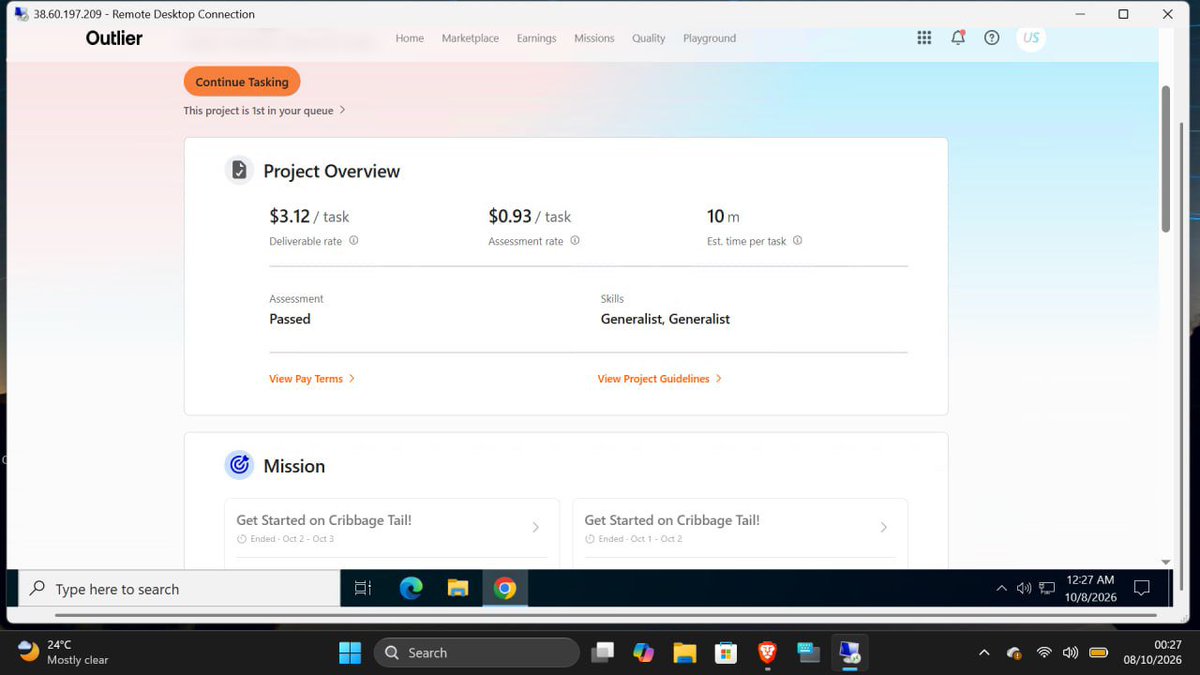Open the help question mark icon
Image resolution: width=1200 pixels, height=675 pixels.
point(992,38)
